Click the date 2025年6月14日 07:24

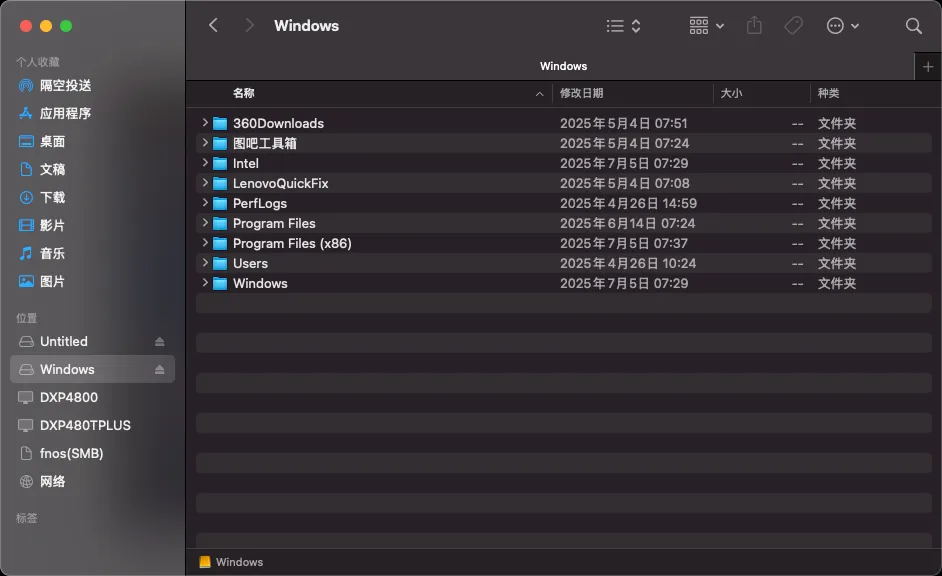(x=627, y=223)
